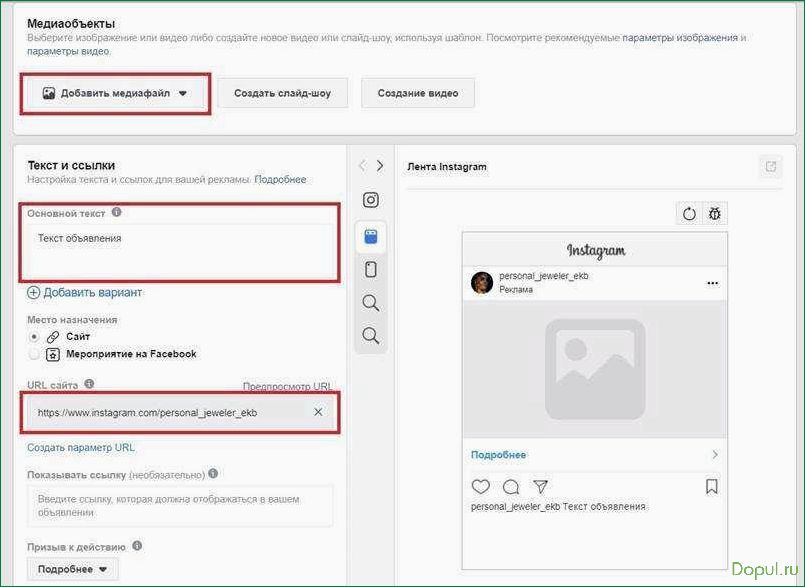Viewport: 805px width, 587px height.
Task: Go to next placement preview arrow
Action: (380, 165)
